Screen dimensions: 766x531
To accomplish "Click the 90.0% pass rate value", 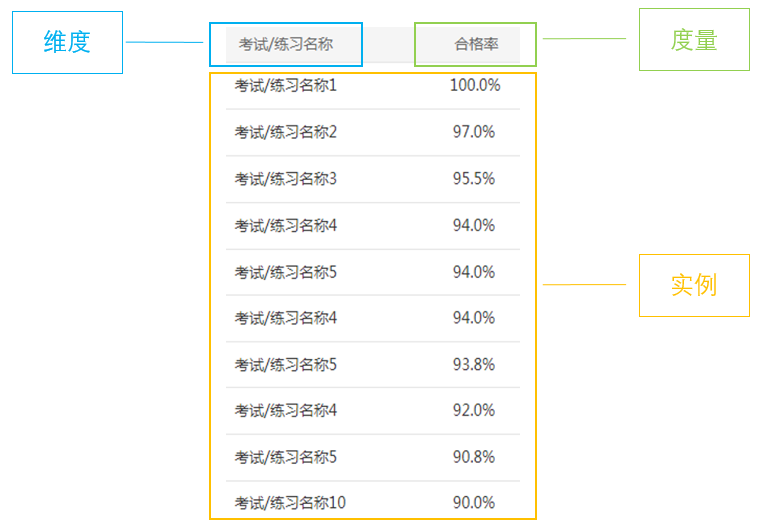I will click(x=474, y=503).
